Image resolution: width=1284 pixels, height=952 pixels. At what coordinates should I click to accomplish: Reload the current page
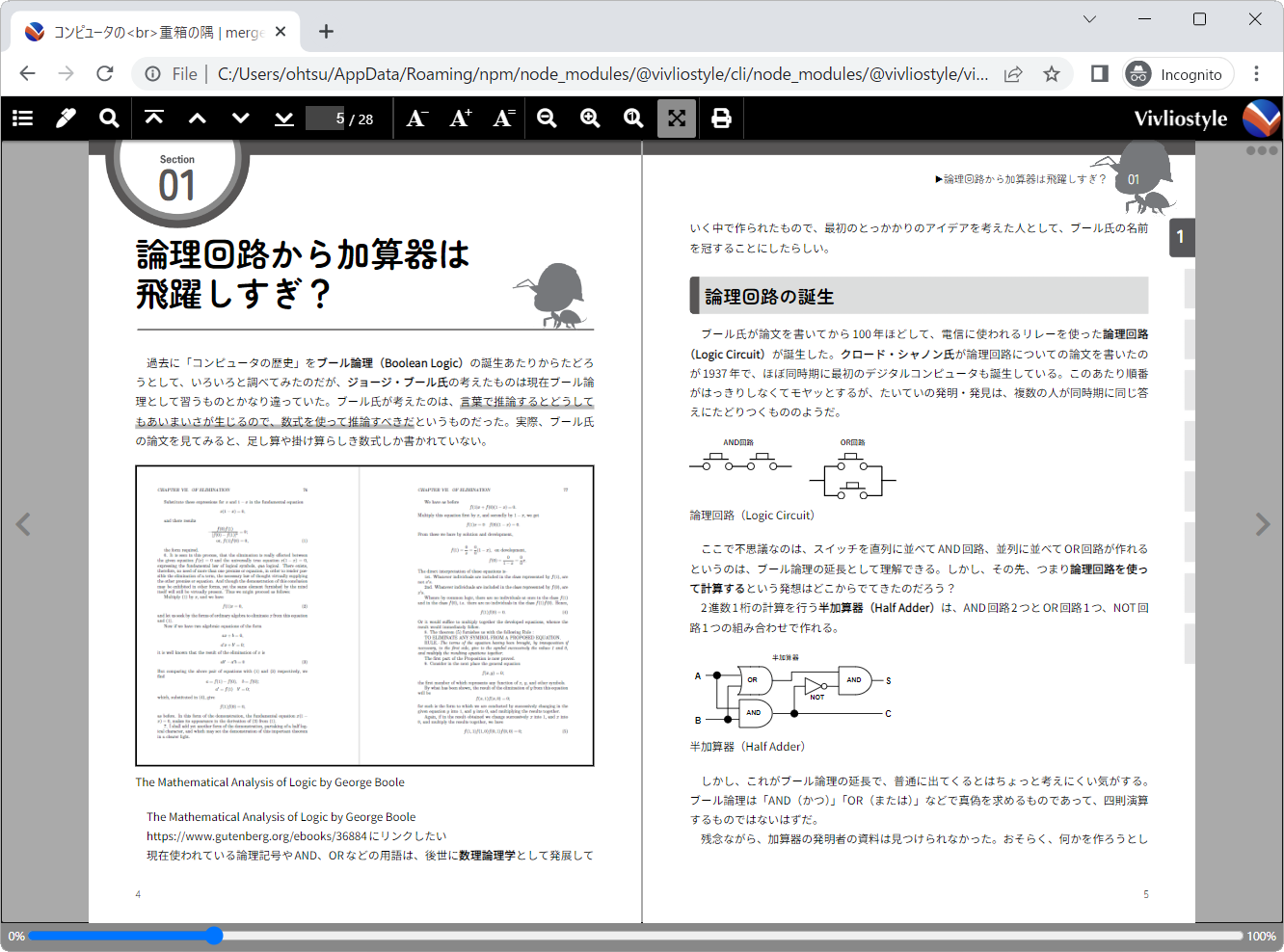[x=105, y=73]
